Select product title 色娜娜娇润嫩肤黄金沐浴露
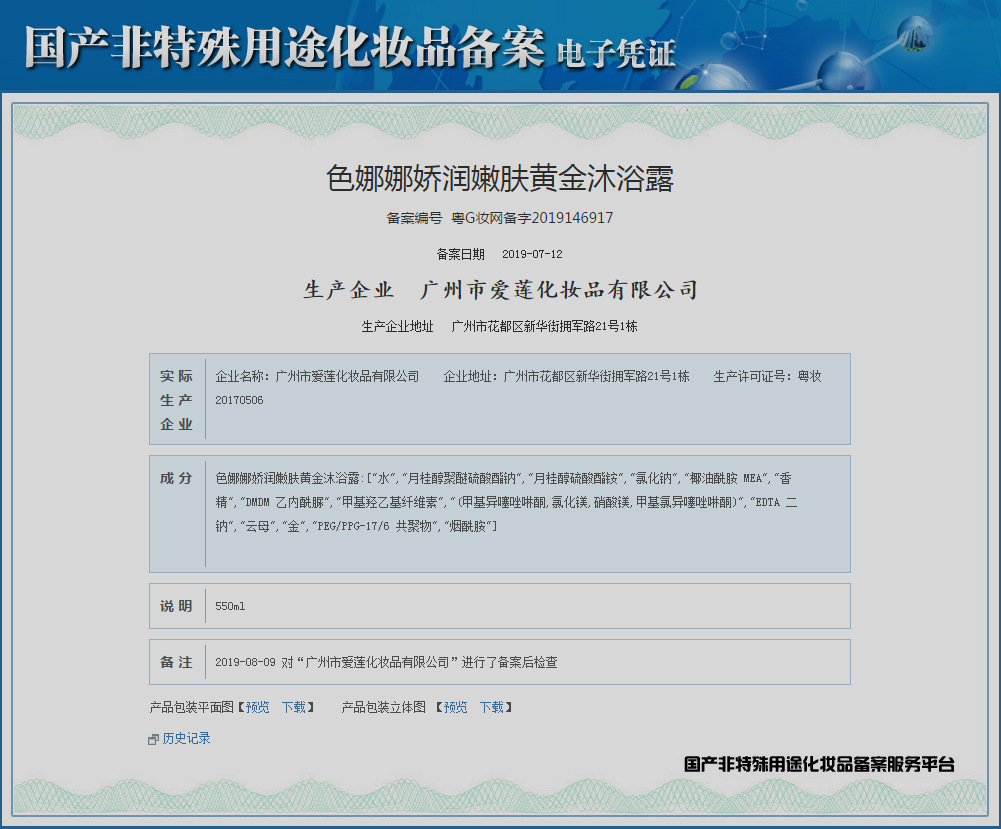 (x=500, y=178)
